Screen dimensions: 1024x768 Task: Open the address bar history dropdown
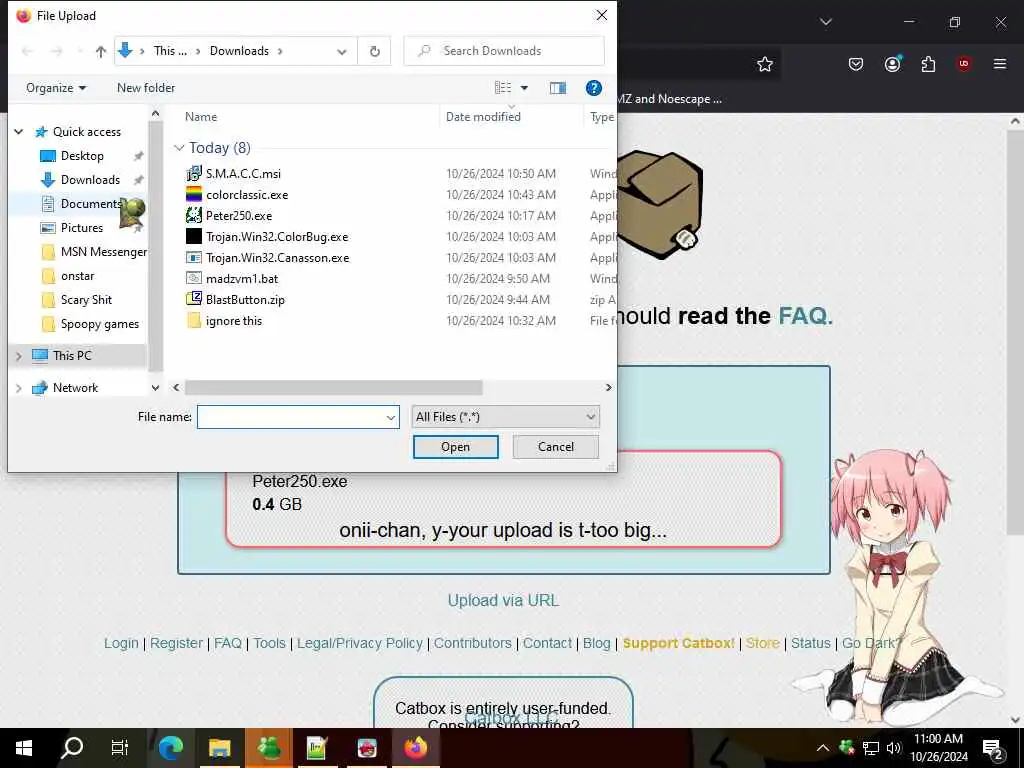coord(342,52)
